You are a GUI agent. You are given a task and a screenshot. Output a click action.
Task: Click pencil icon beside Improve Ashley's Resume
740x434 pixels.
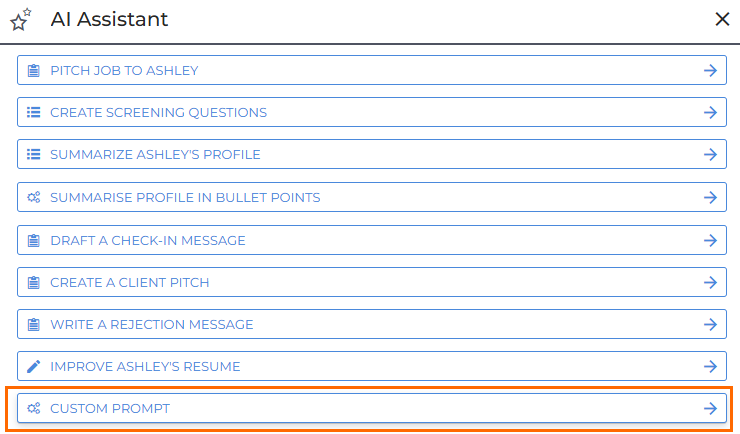(x=34, y=367)
